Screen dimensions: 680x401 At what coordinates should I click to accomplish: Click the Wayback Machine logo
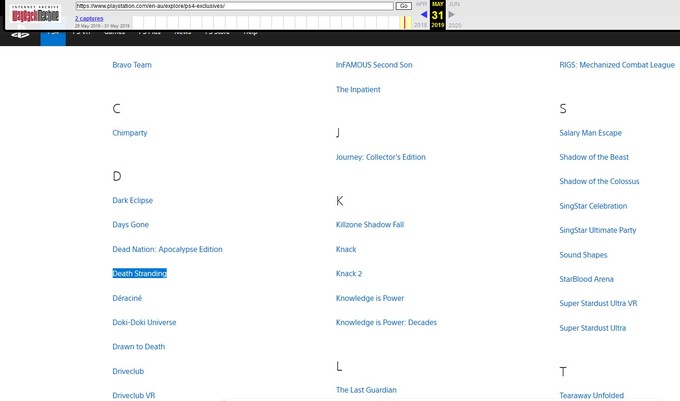click(x=35, y=14)
